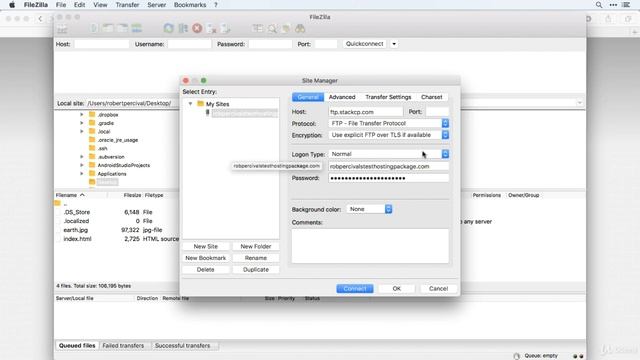The height and width of the screenshot is (360, 640).
Task: Click the queue status icon beside 'Queue: empty'
Action: click(517, 356)
